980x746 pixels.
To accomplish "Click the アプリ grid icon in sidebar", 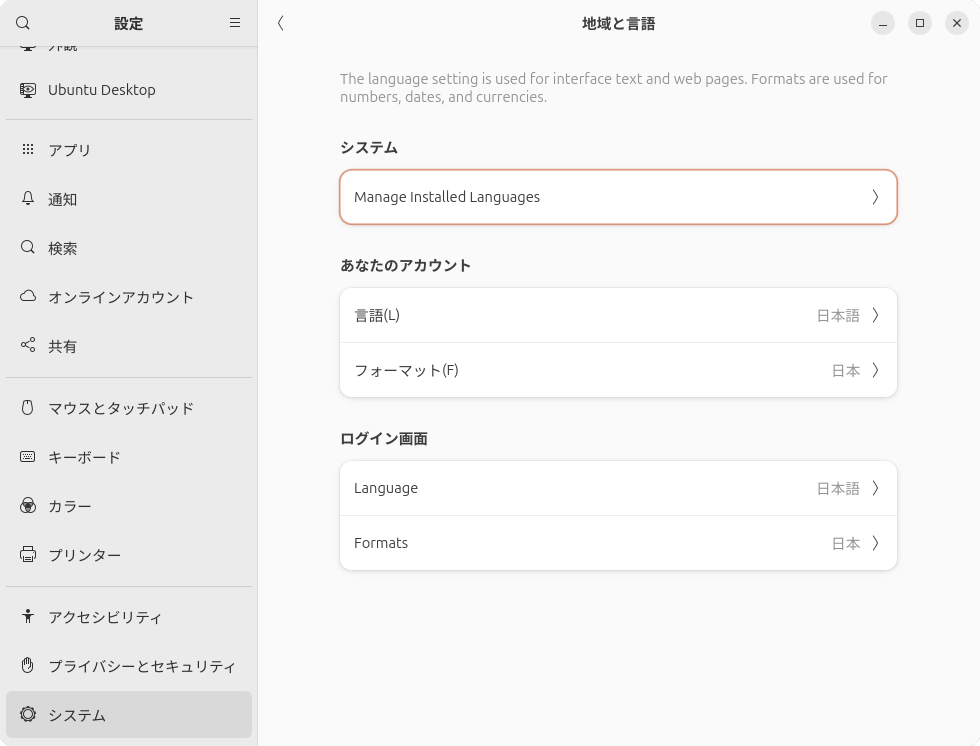I will (27, 149).
